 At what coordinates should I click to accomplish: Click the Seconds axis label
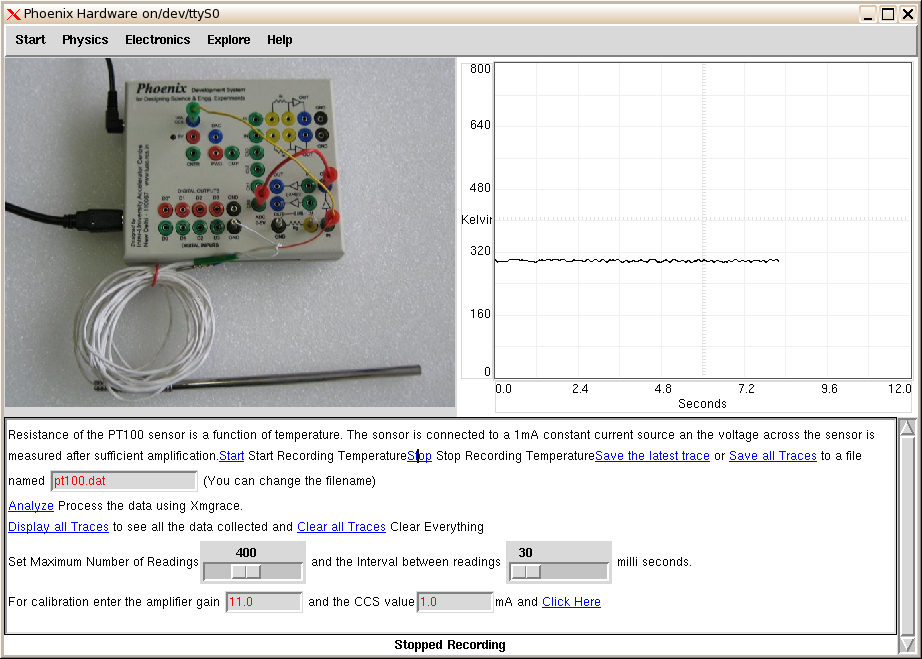(702, 404)
